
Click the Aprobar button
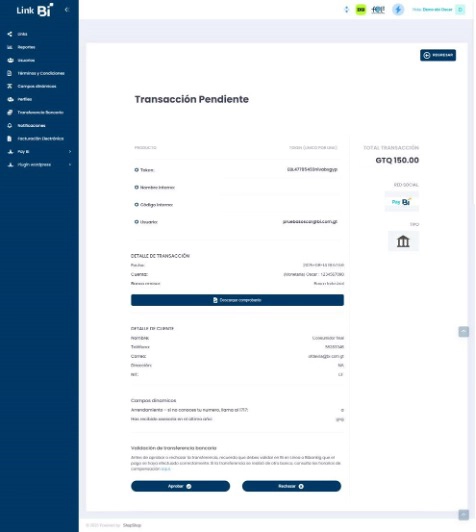pyautogui.click(x=180, y=486)
